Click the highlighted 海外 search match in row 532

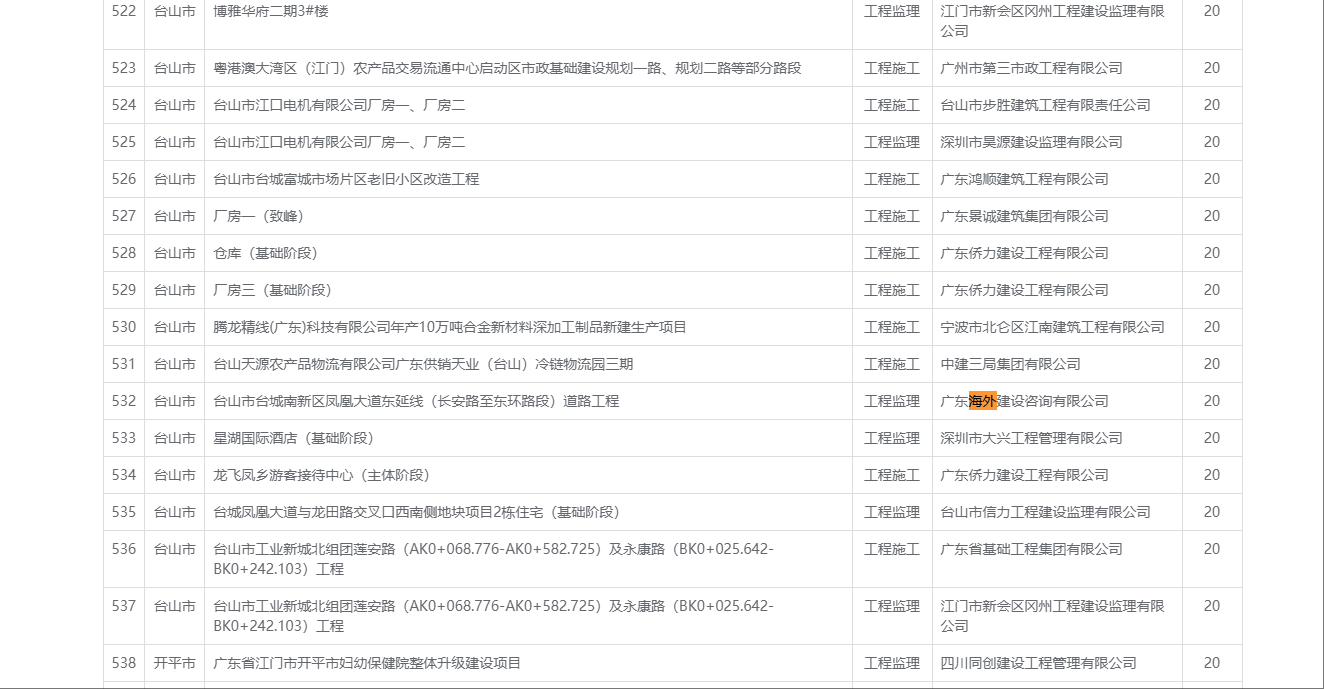pyautogui.click(x=982, y=401)
